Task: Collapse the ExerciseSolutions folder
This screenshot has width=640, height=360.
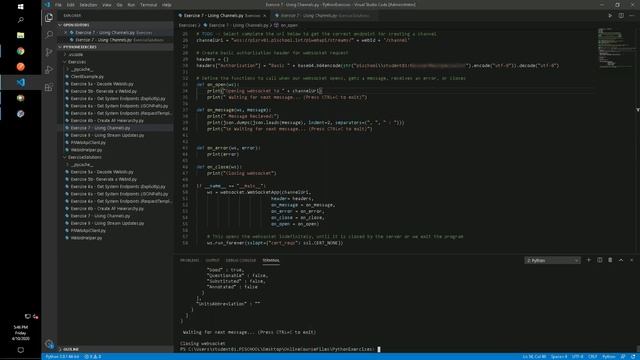Action: pyautogui.click(x=116, y=157)
